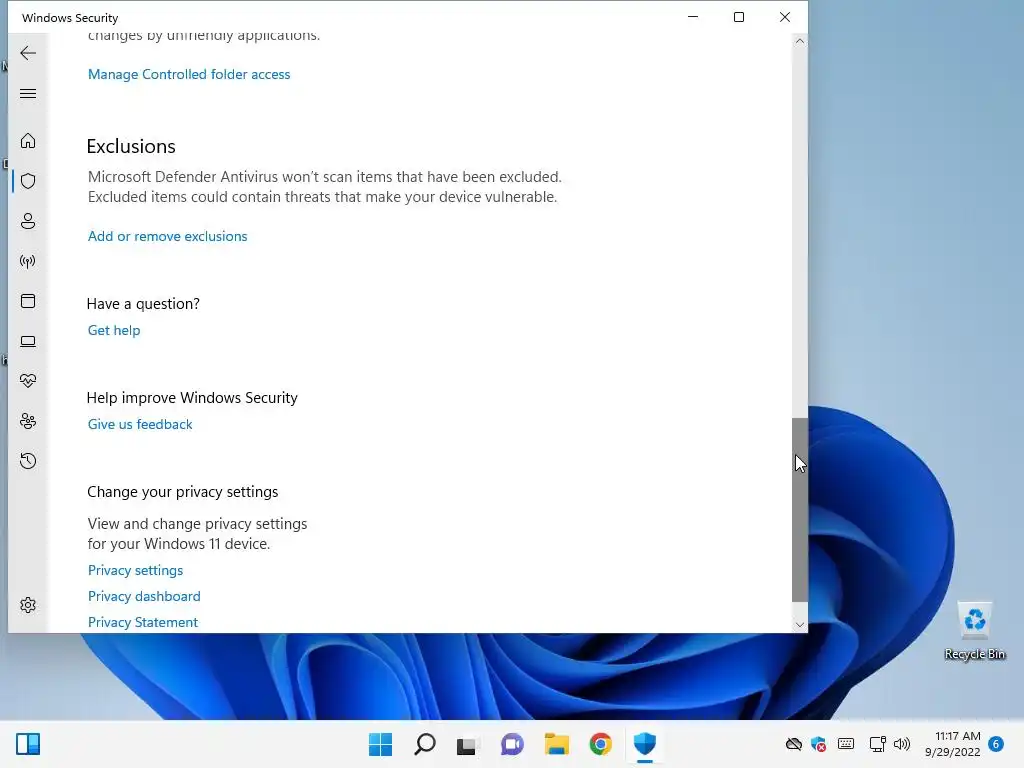Click Add or remove exclusions link
Viewport: 1024px width, 768px height.
pyautogui.click(x=167, y=236)
